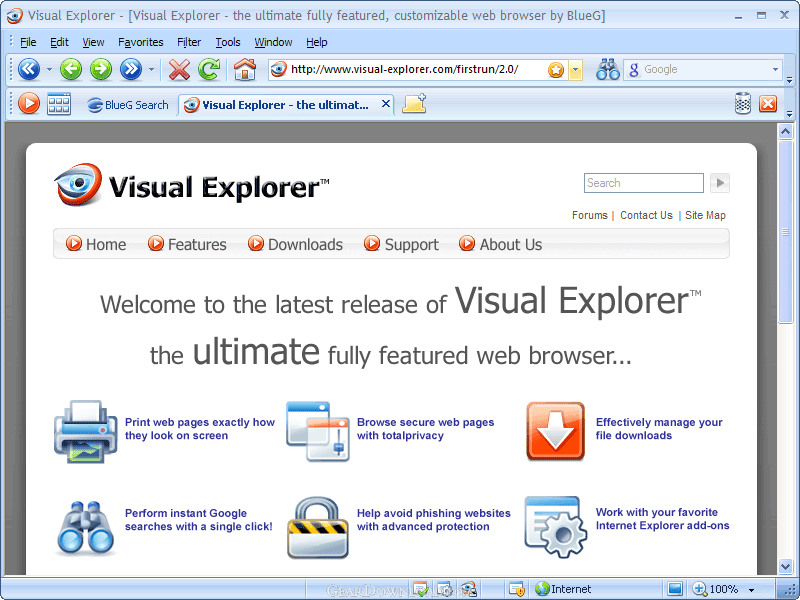Switch to the BlueG Search tab
800x600 pixels.
128,105
